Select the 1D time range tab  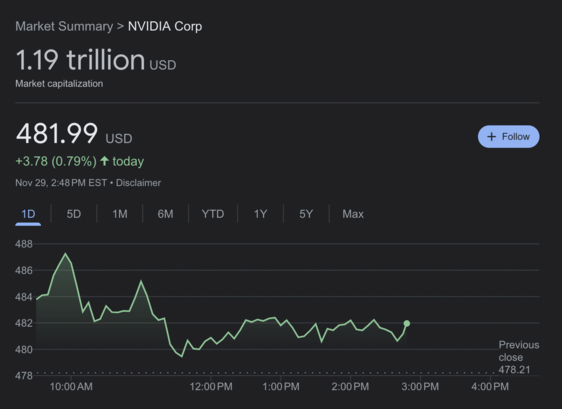point(28,214)
